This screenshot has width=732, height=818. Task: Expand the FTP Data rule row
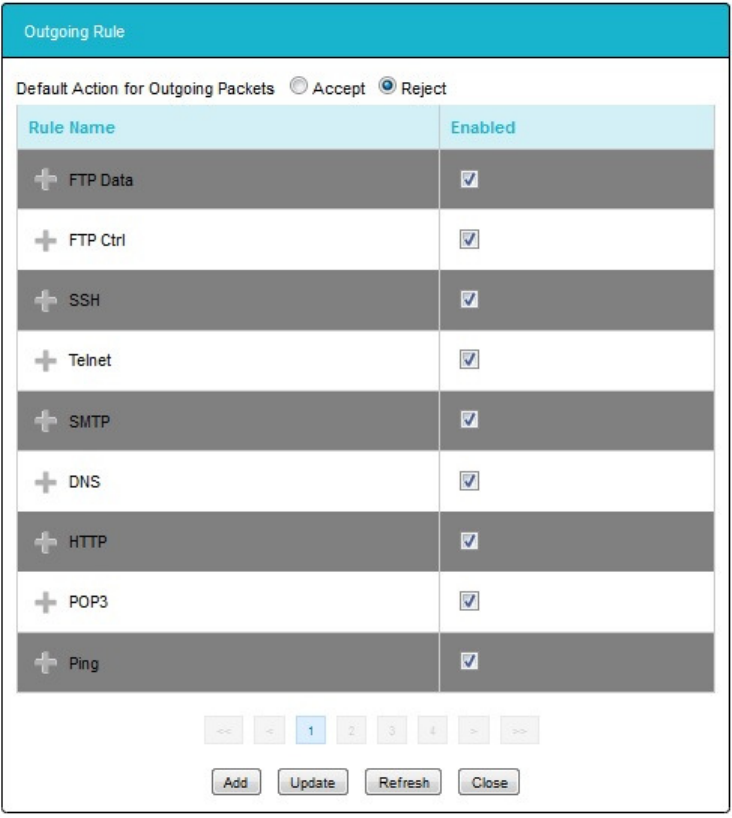click(x=43, y=180)
